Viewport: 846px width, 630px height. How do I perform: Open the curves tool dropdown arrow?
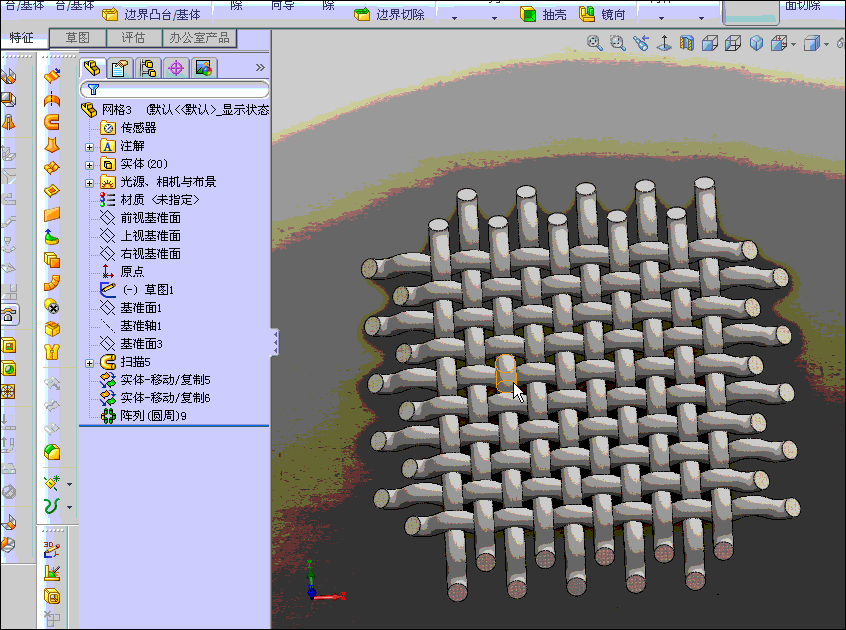[69, 508]
